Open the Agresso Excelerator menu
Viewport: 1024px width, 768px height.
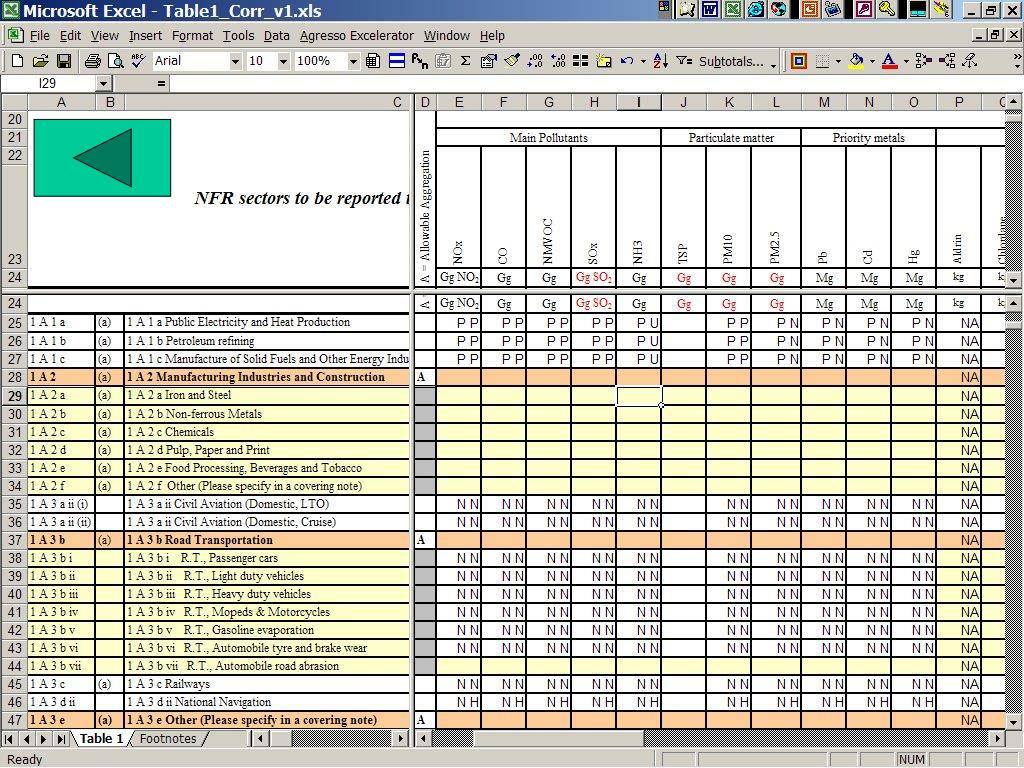tap(357, 36)
